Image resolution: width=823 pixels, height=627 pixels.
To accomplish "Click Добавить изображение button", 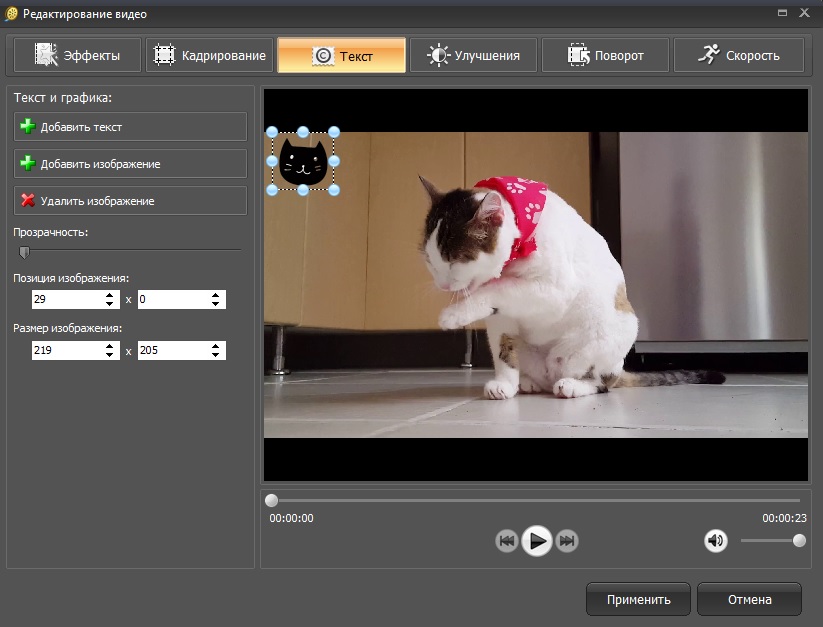I will pyautogui.click(x=130, y=163).
